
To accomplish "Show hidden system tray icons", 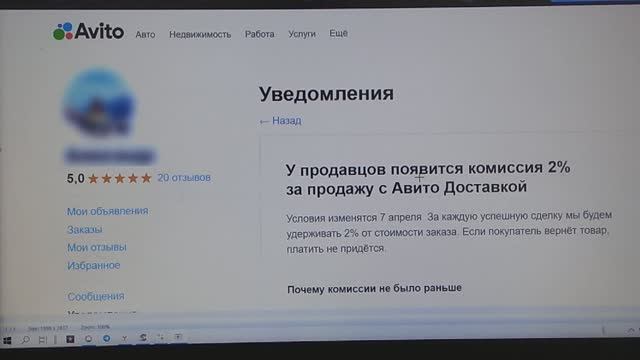I will click(631, 330).
